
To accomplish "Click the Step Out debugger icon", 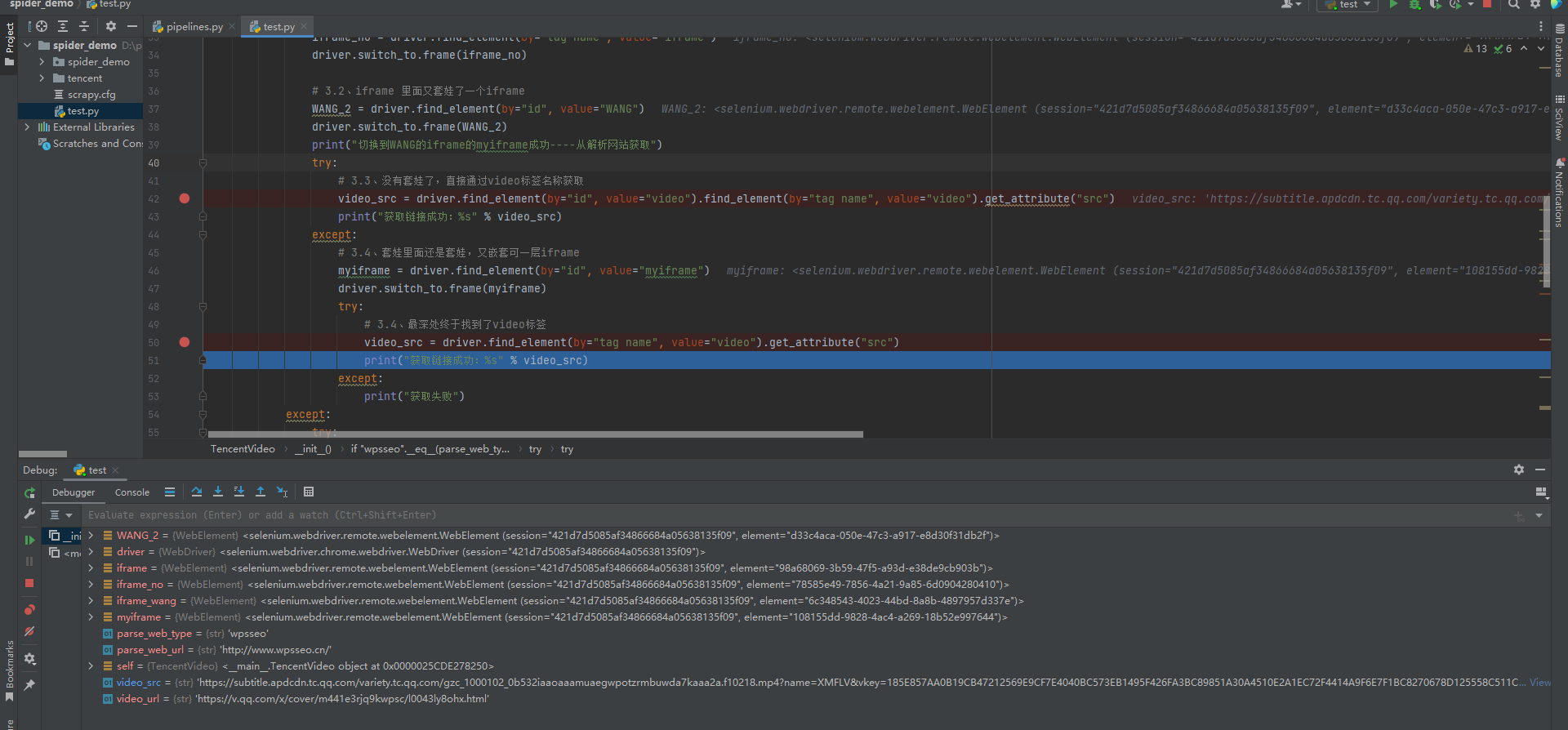I will pos(261,492).
